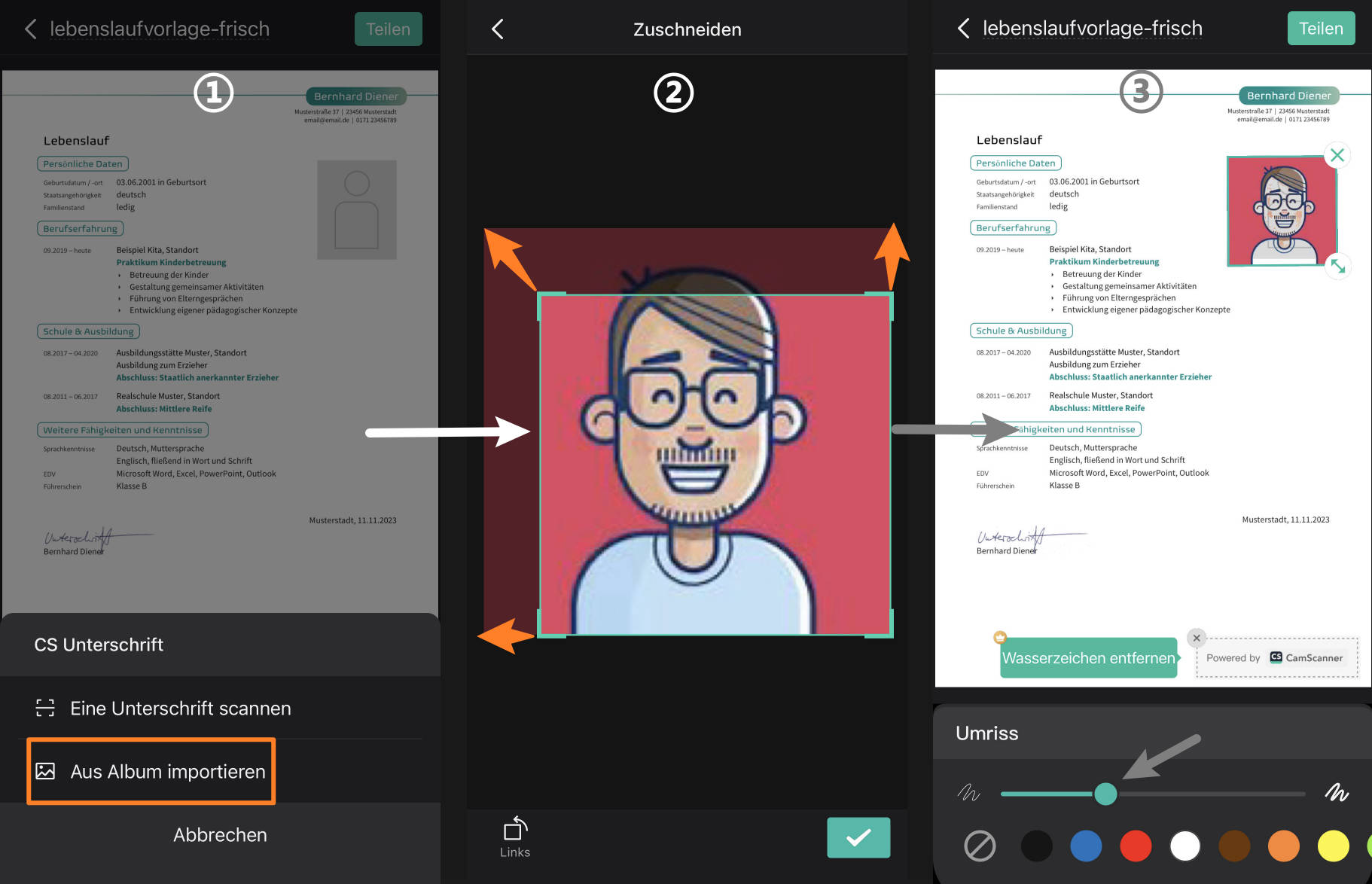The width and height of the screenshot is (1372, 884).
Task: Select the no-color outline option
Action: 980,846
